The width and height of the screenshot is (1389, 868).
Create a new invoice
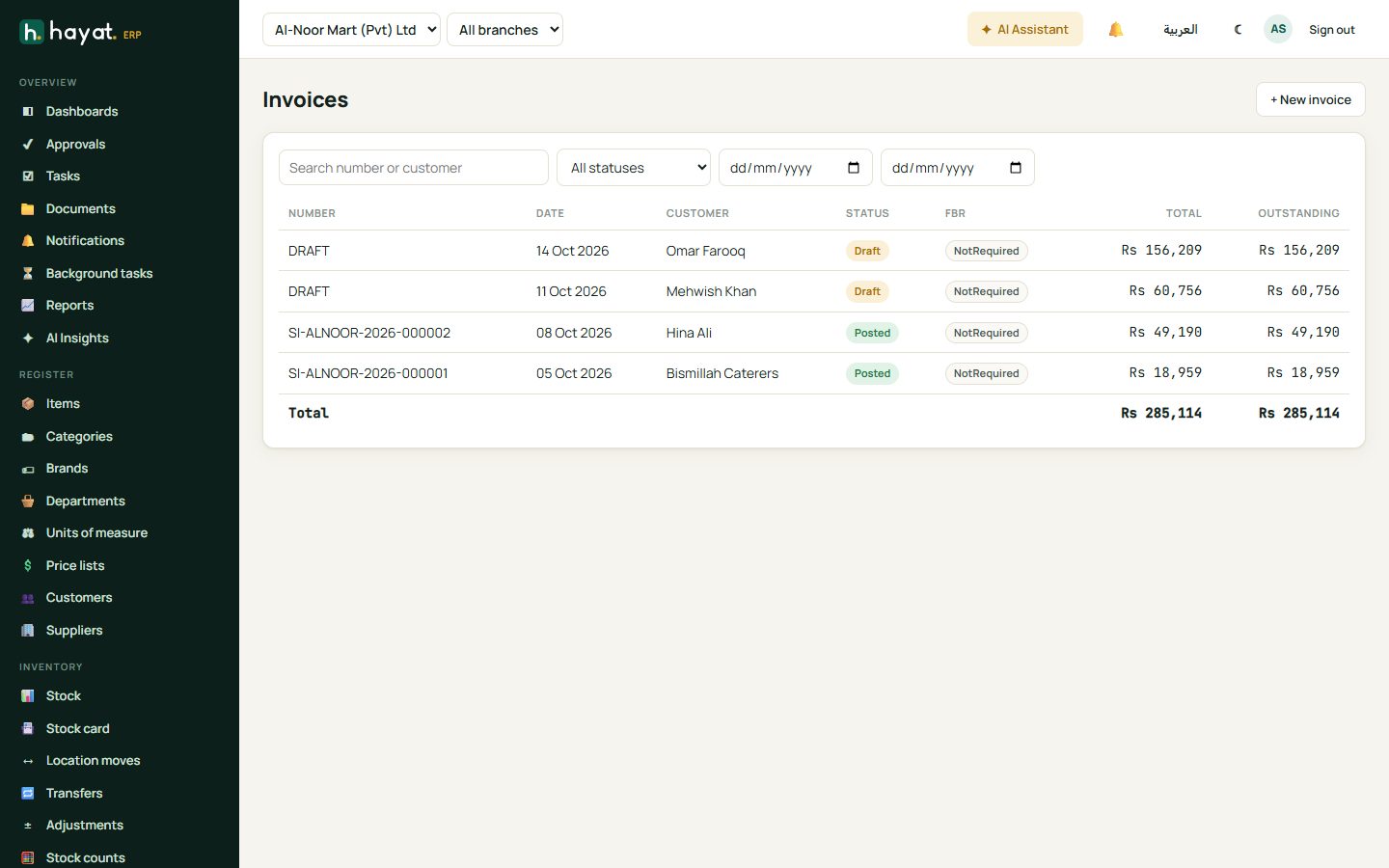click(1310, 99)
